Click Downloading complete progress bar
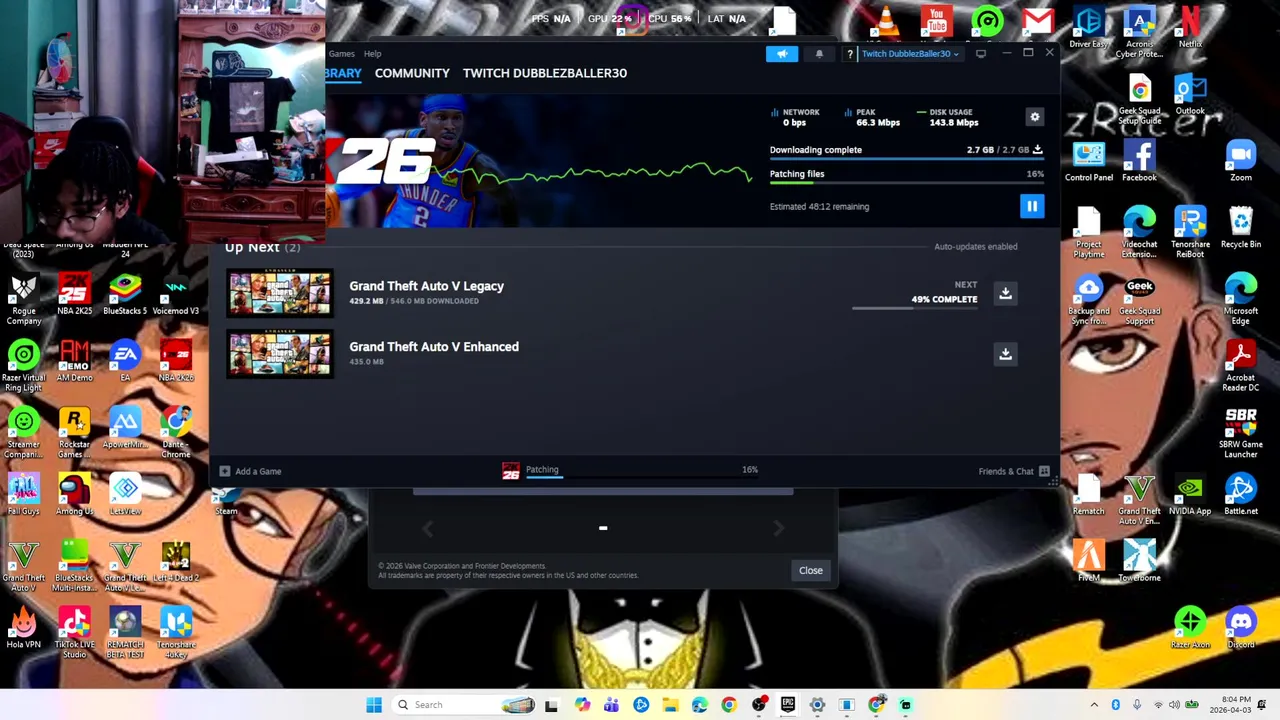The height and width of the screenshot is (720, 1280). pyautogui.click(x=906, y=159)
